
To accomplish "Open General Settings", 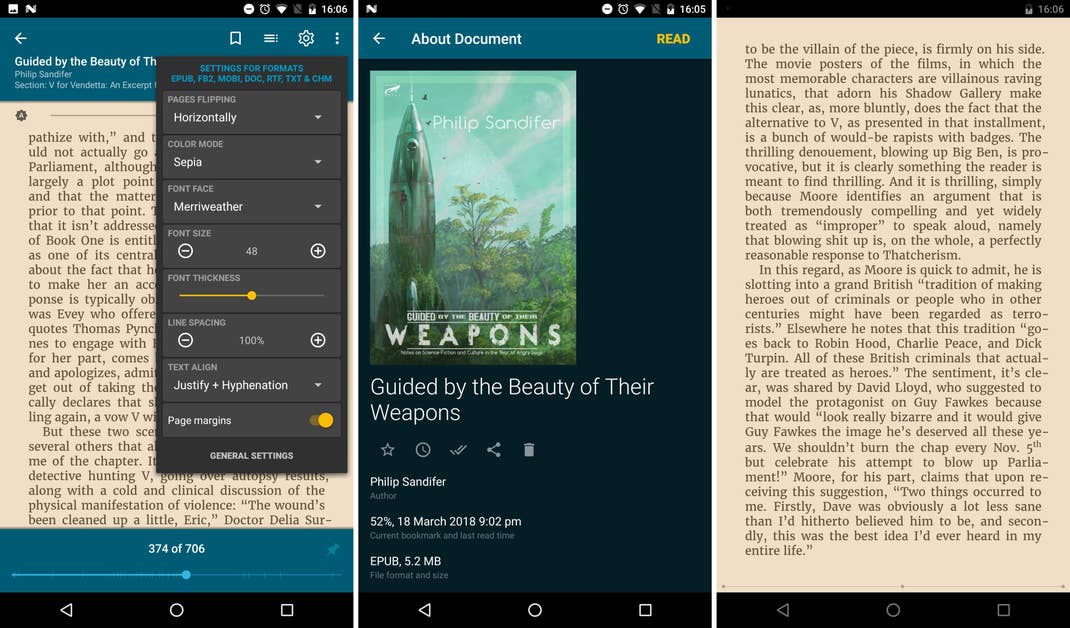I will pyautogui.click(x=251, y=456).
